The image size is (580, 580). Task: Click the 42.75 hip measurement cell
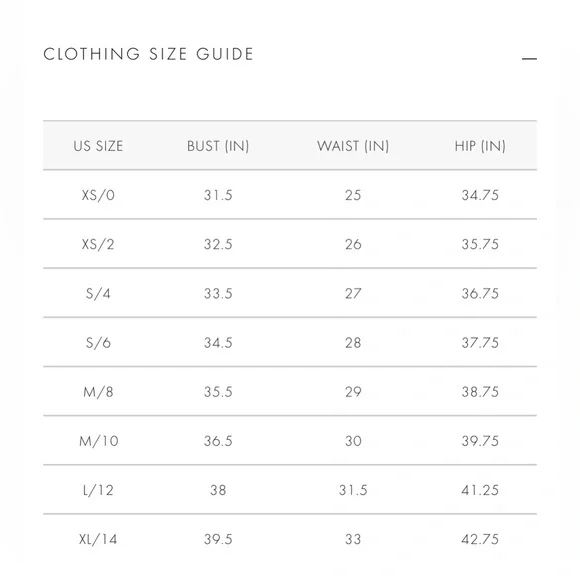[x=480, y=539]
